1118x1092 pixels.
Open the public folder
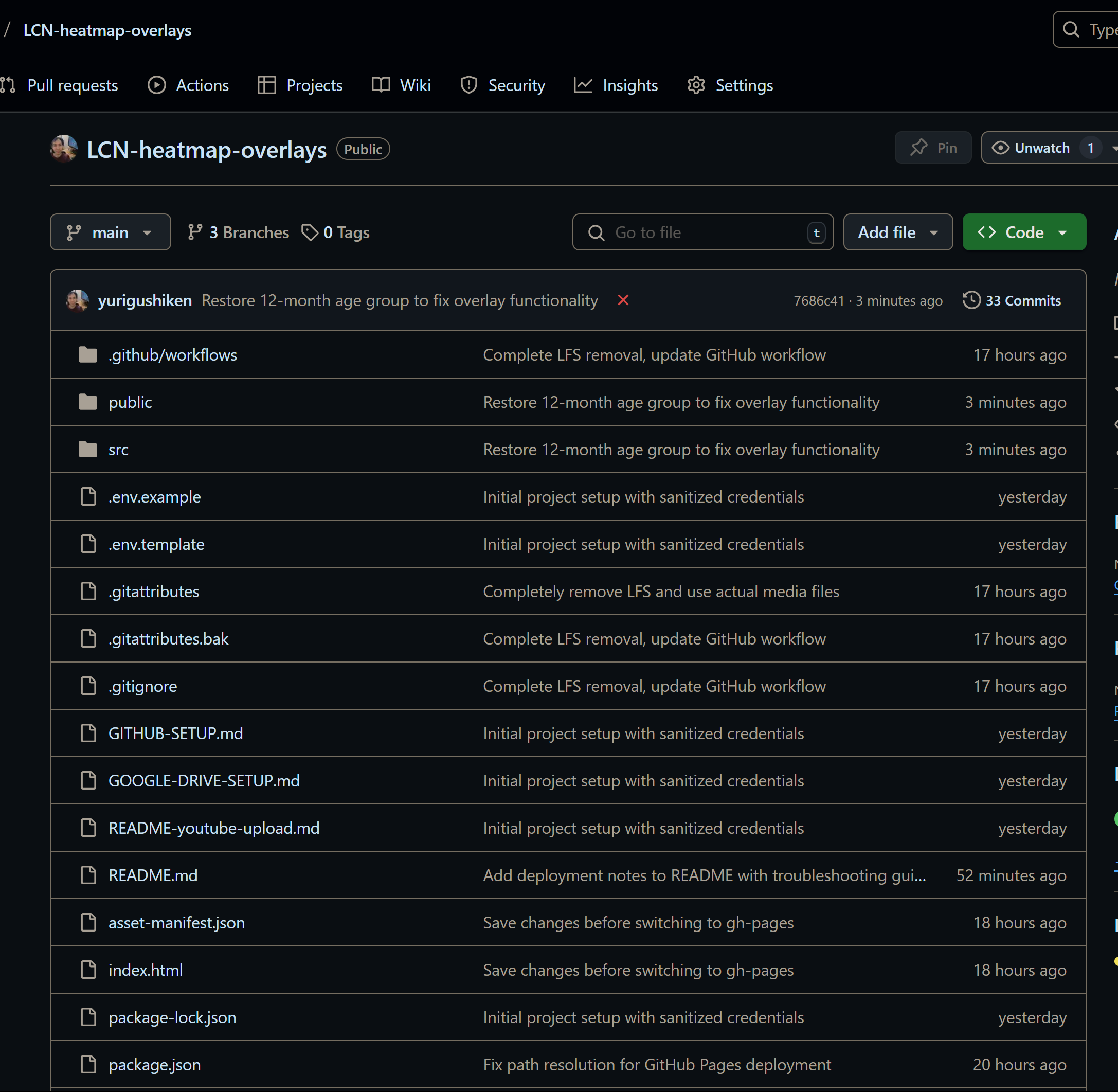pyautogui.click(x=130, y=403)
